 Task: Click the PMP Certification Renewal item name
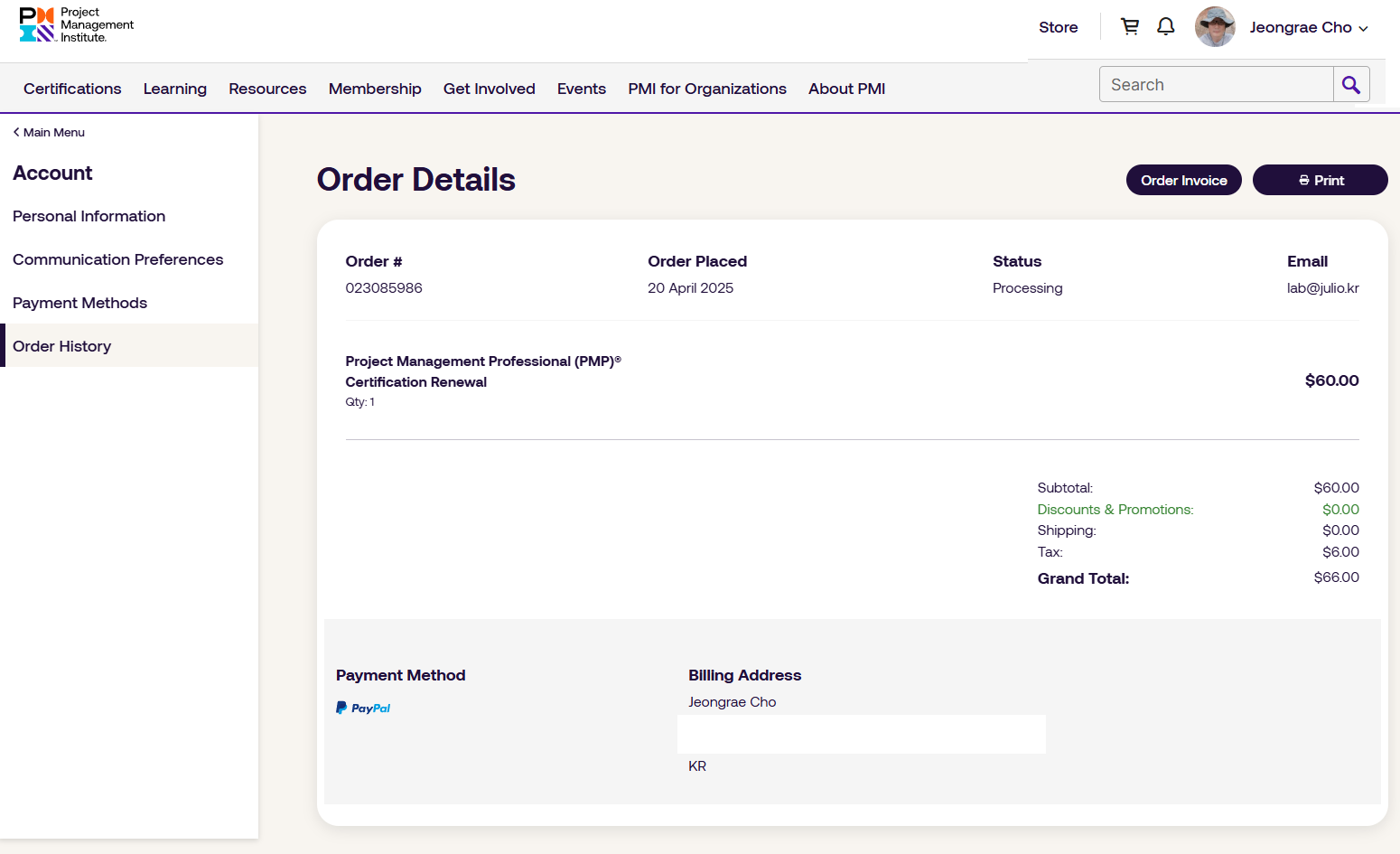coord(483,371)
